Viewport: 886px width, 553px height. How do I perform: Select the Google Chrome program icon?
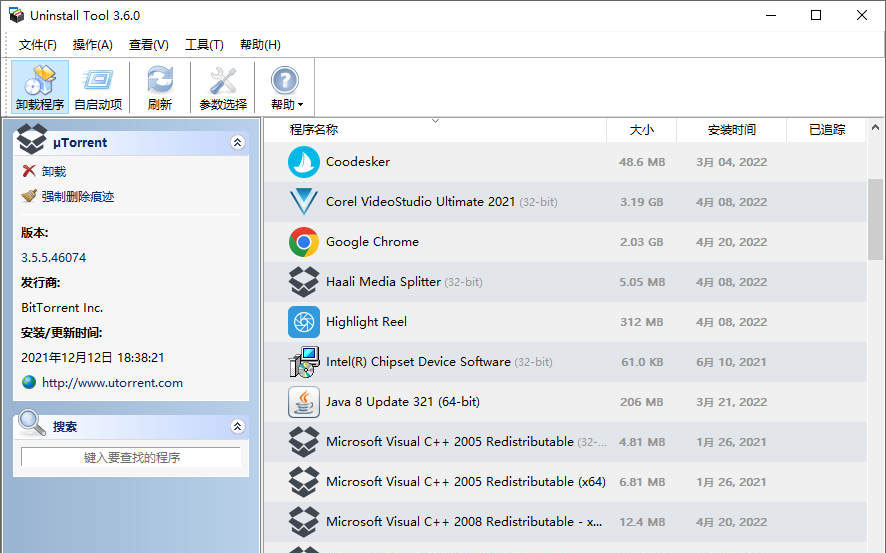pos(304,242)
